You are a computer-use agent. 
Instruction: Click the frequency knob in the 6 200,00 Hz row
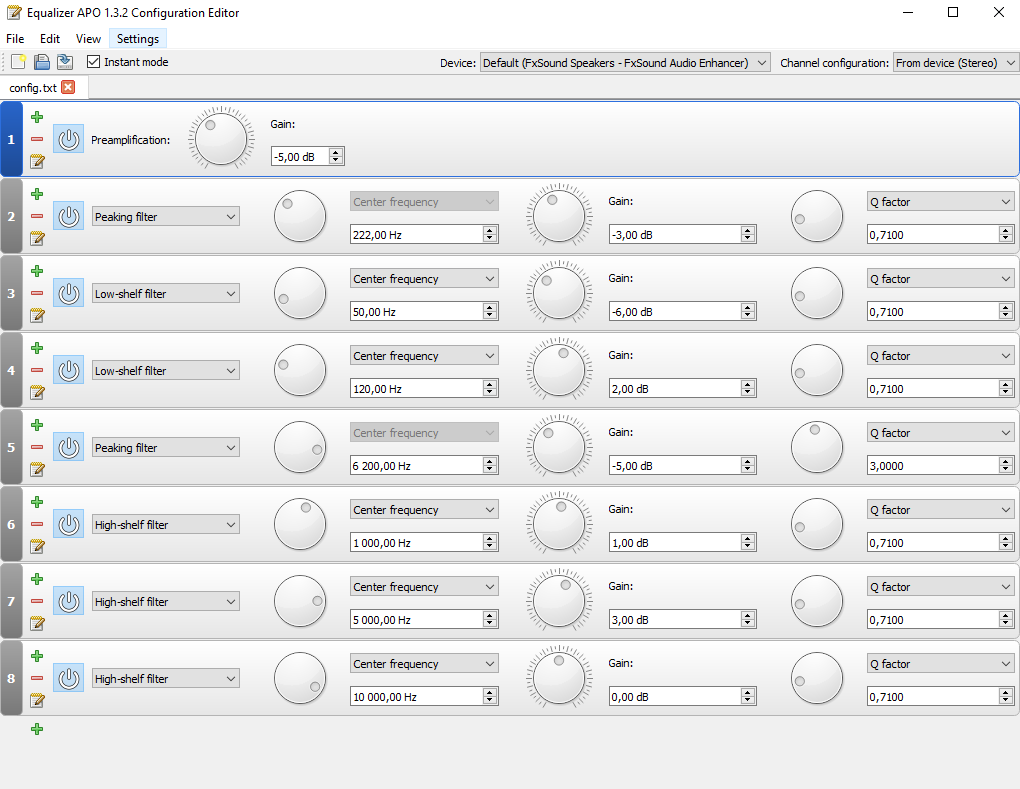pyautogui.click(x=300, y=447)
